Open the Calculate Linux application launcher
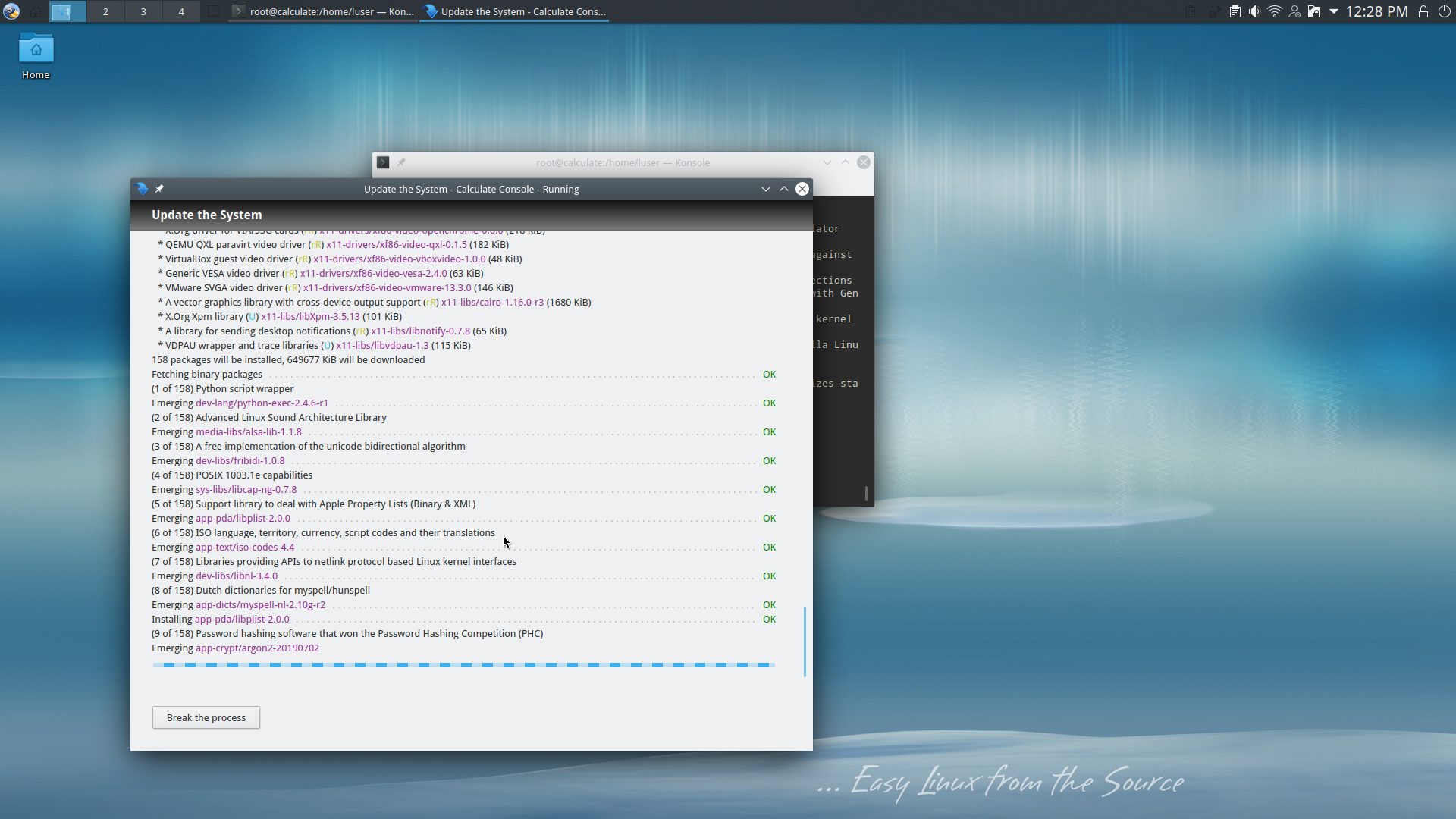Image resolution: width=1456 pixels, height=819 pixels. pyautogui.click(x=11, y=11)
